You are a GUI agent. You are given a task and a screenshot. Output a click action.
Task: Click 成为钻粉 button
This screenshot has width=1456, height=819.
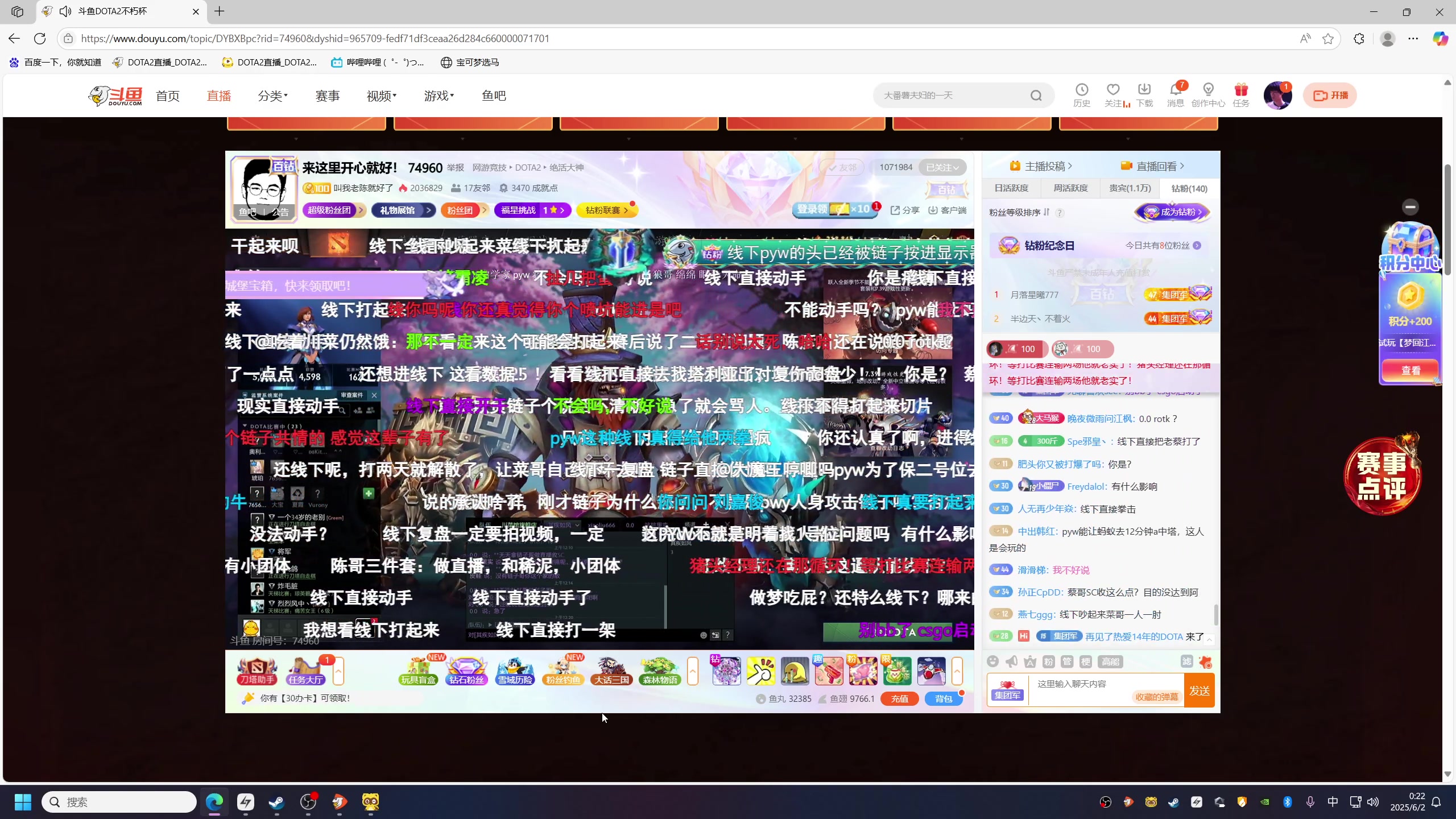coord(1172,212)
